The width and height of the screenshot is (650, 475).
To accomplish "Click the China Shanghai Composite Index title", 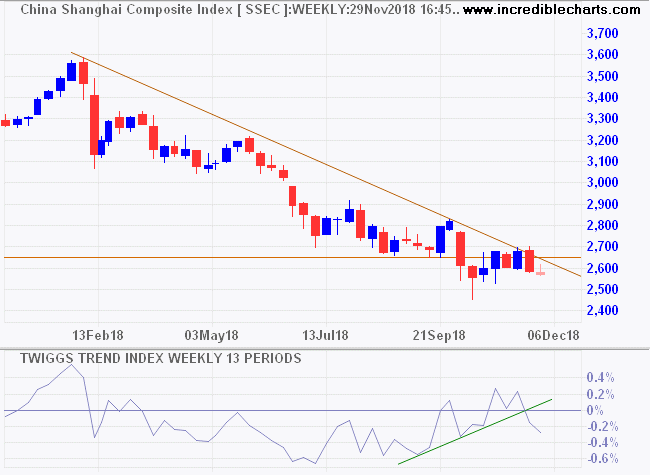I will point(126,9).
